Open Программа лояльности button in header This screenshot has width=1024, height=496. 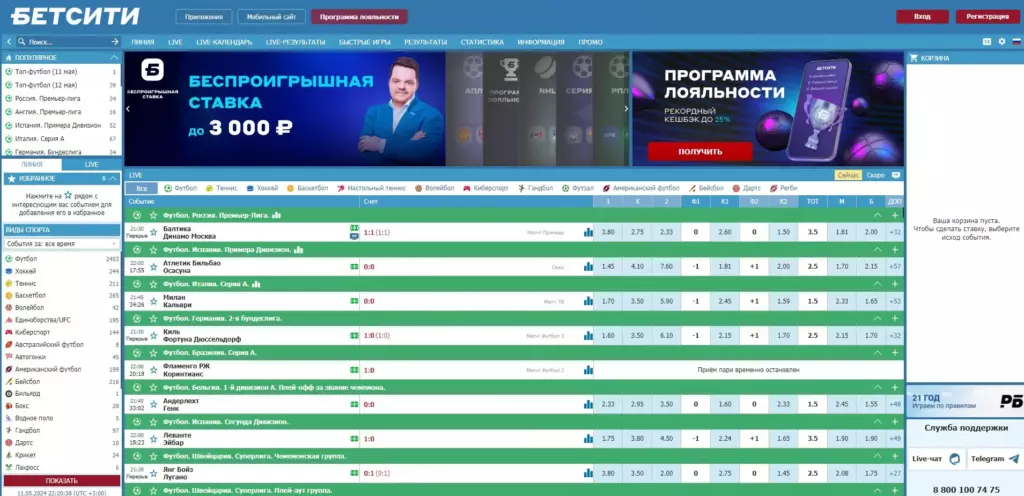pos(359,16)
